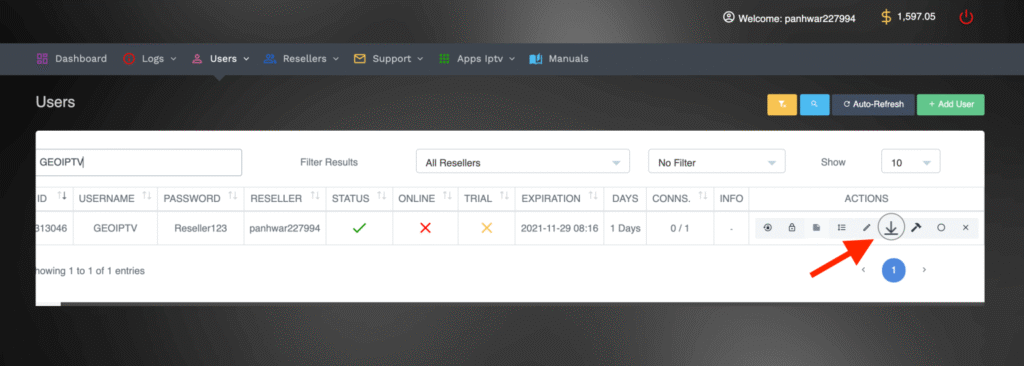Open the No Filter dropdown
This screenshot has width=1024, height=366.
click(x=716, y=162)
